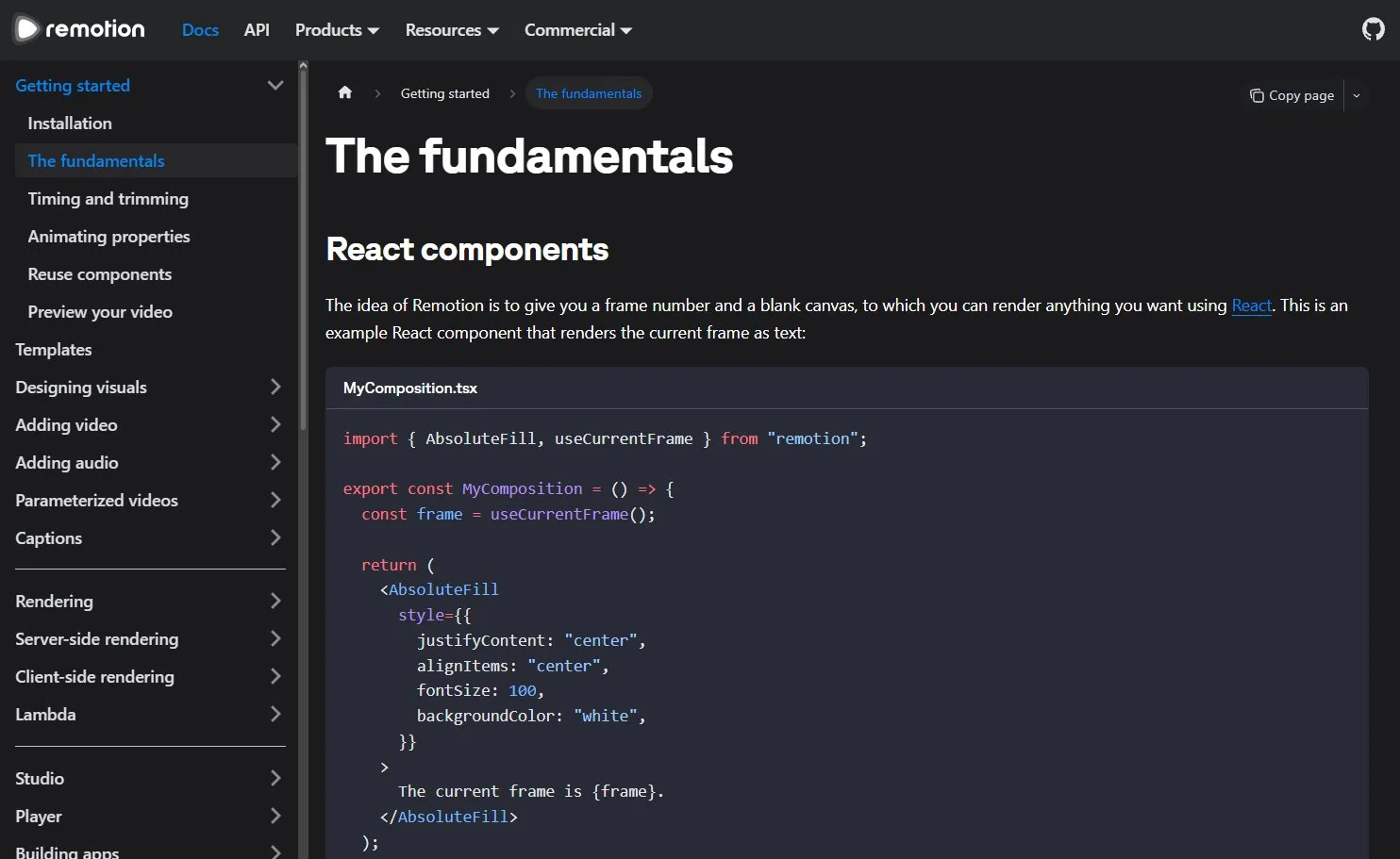
Task: Click the fontSize 100 code line
Action: pos(480,691)
